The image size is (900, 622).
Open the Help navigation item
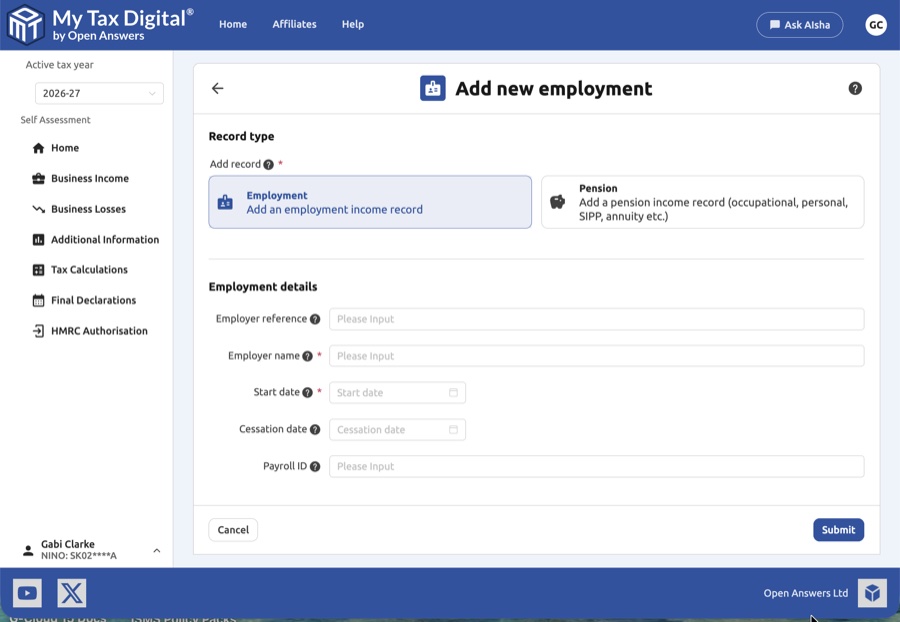pos(352,24)
